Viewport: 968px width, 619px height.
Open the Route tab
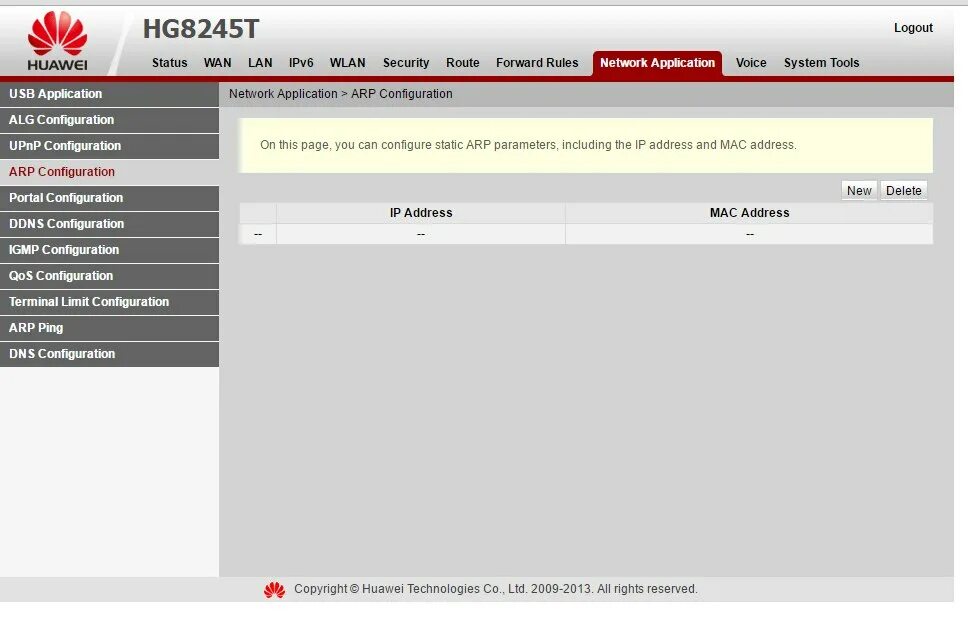[x=463, y=63]
